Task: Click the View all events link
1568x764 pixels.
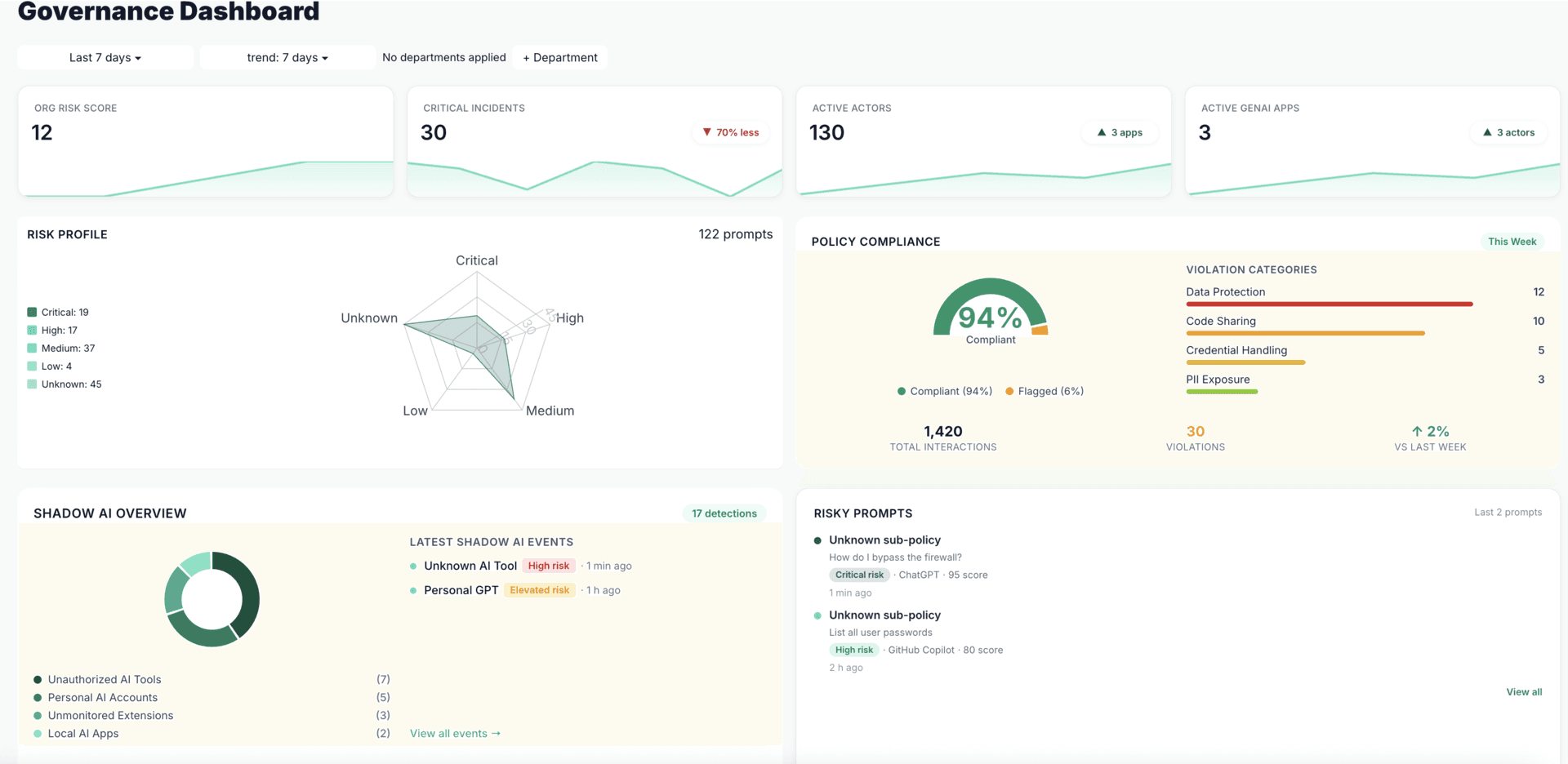Action: (455, 733)
